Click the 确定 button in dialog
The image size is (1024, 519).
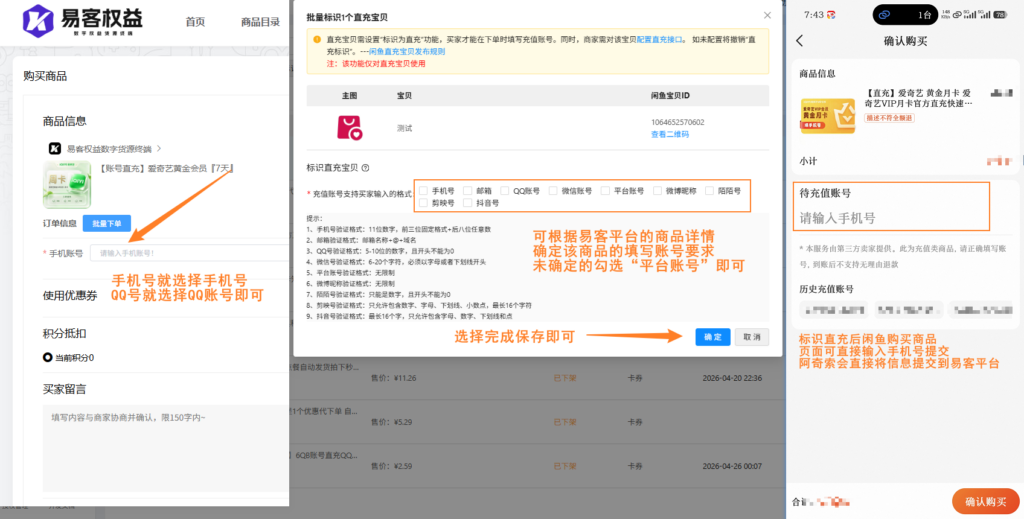[712, 337]
